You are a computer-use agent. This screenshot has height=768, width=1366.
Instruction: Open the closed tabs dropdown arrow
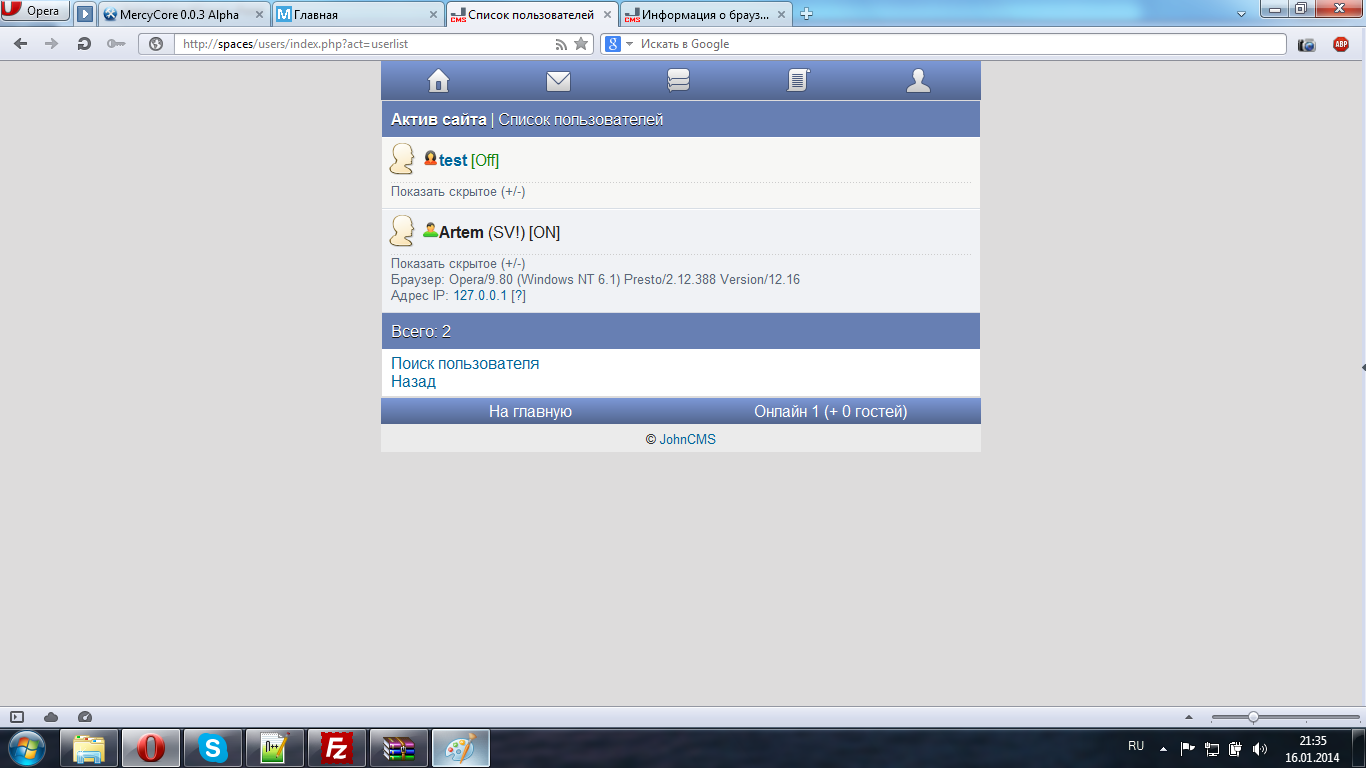[1241, 14]
